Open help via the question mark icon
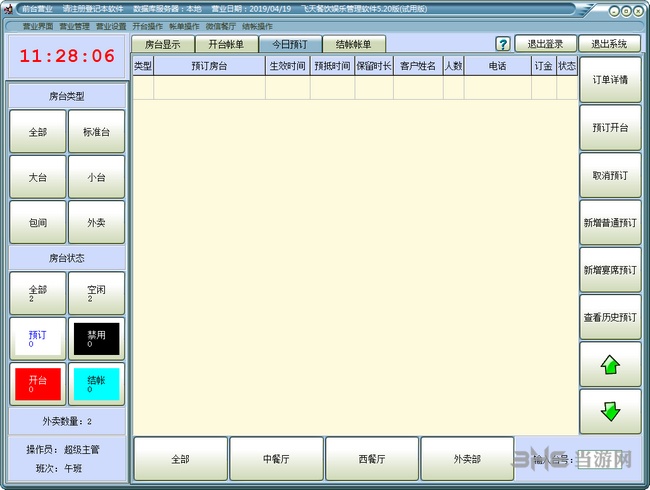The width and height of the screenshot is (650, 490). pyautogui.click(x=503, y=44)
